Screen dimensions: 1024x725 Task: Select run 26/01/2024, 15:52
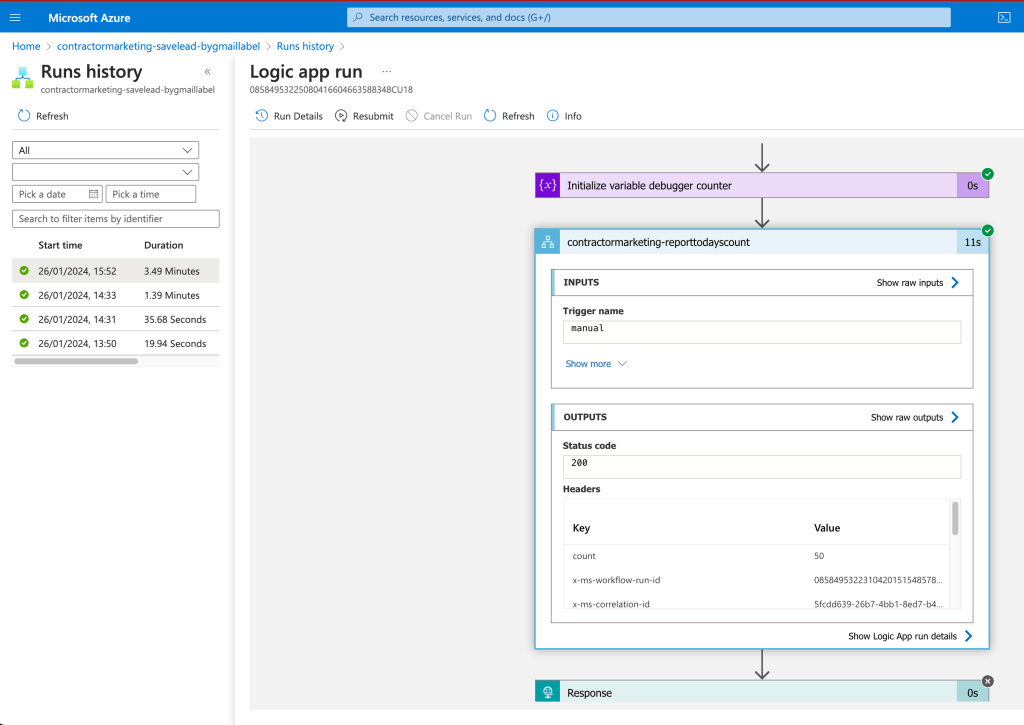click(x=116, y=270)
